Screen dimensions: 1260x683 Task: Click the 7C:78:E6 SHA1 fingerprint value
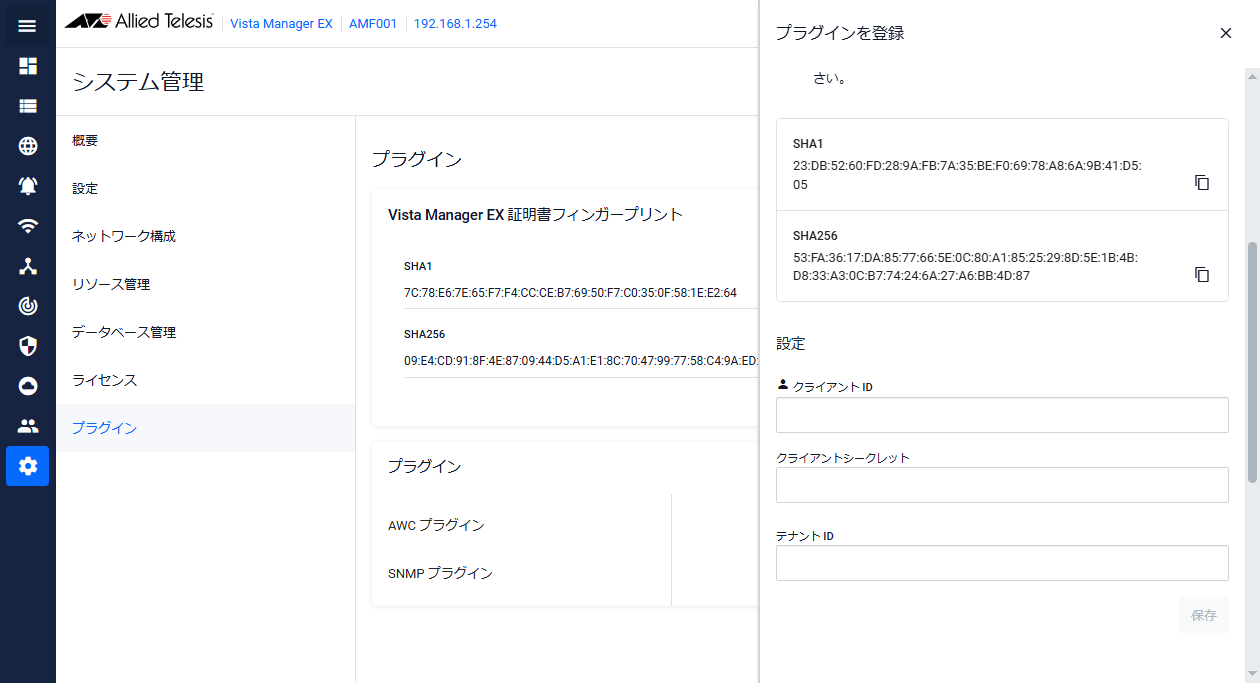coord(570,293)
